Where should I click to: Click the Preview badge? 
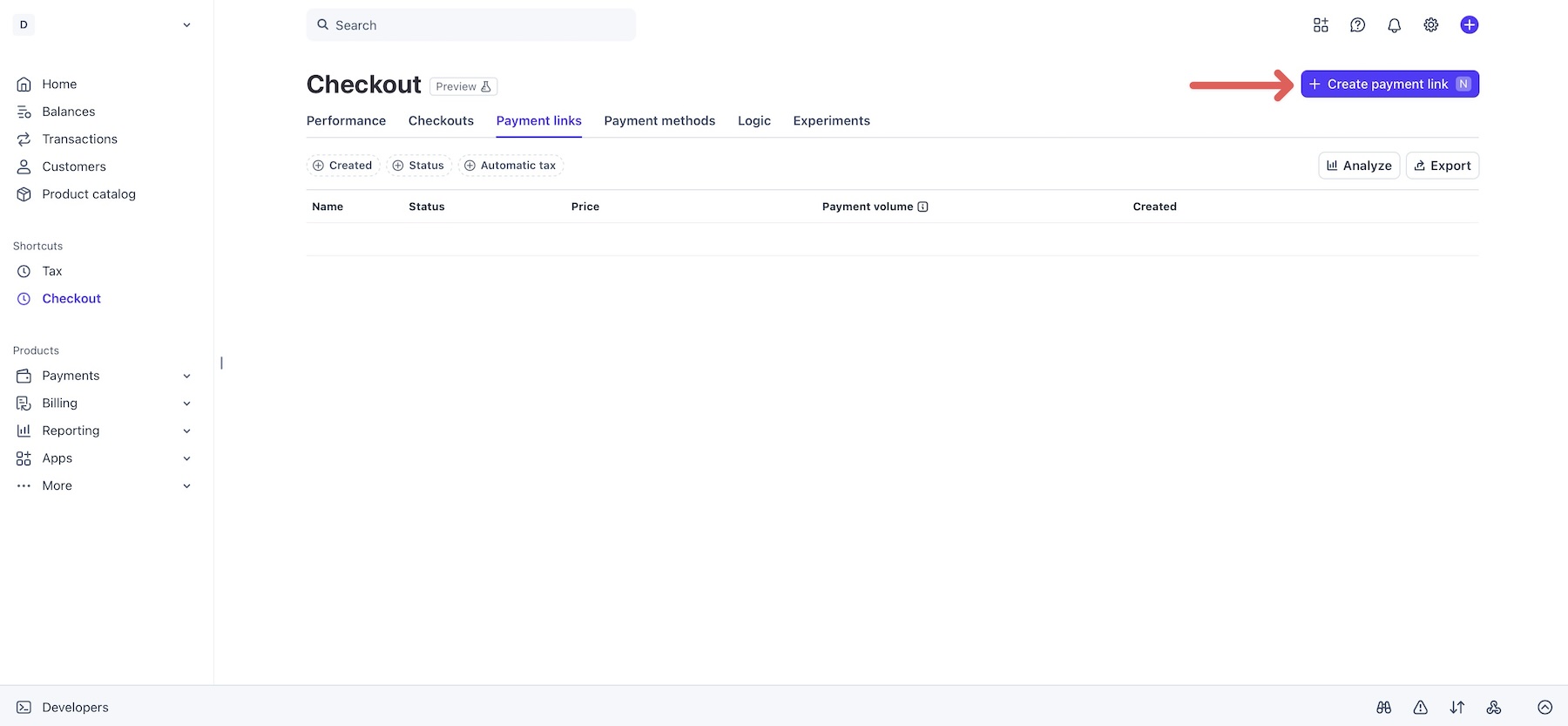tap(463, 86)
